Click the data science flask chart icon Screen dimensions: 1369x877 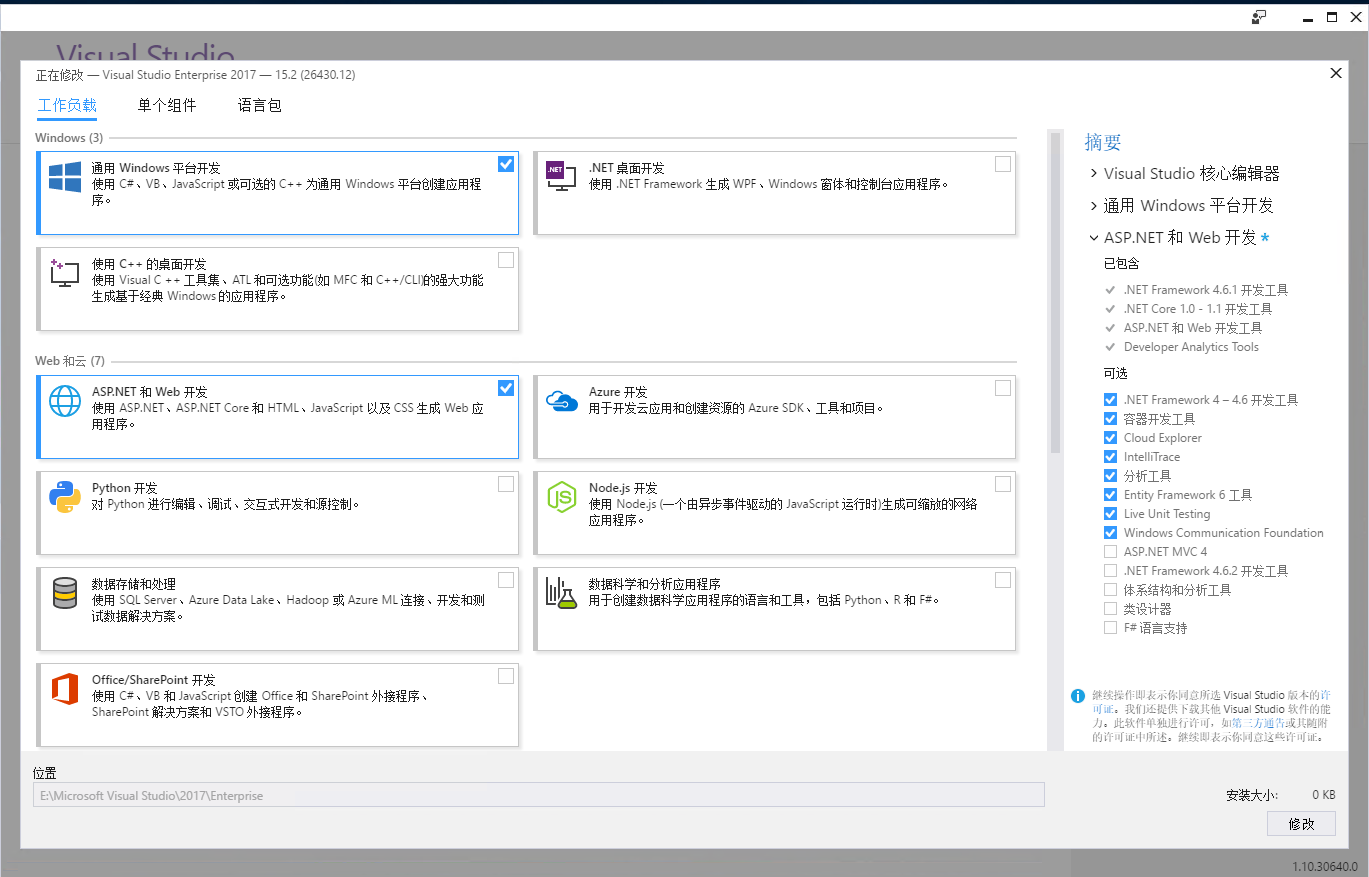pyautogui.click(x=561, y=593)
